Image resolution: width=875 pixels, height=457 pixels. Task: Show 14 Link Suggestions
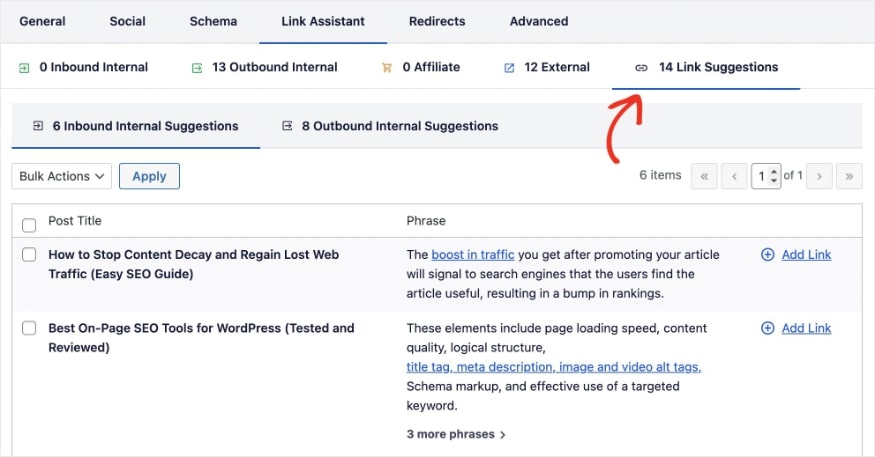(718, 67)
